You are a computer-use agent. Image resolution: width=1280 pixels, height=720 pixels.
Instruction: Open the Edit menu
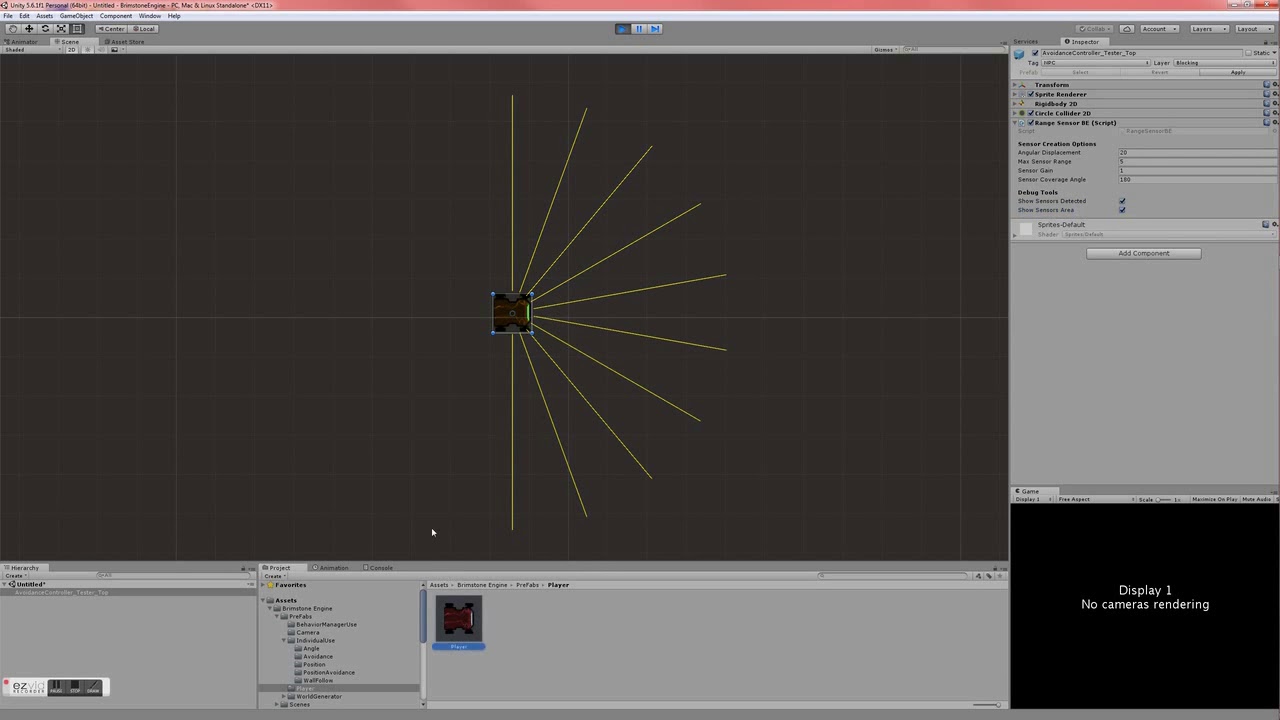(24, 16)
